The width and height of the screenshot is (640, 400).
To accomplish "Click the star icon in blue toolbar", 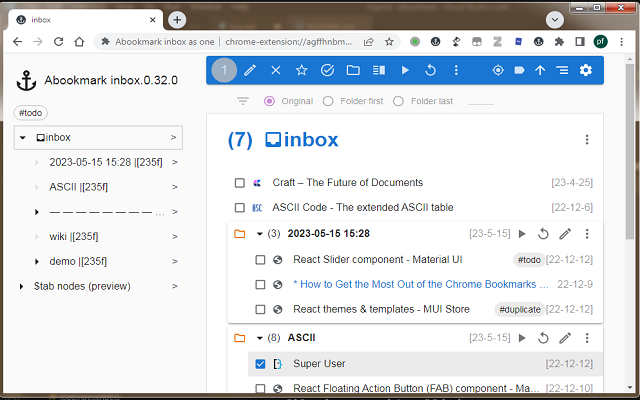I will (x=301, y=70).
